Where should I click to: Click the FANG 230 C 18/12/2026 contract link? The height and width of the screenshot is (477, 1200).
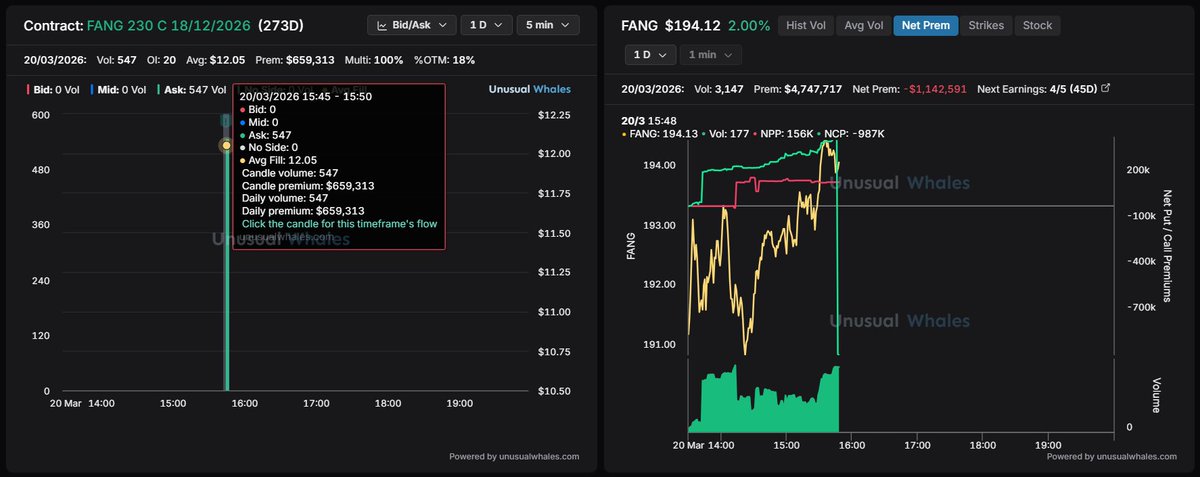(x=168, y=25)
